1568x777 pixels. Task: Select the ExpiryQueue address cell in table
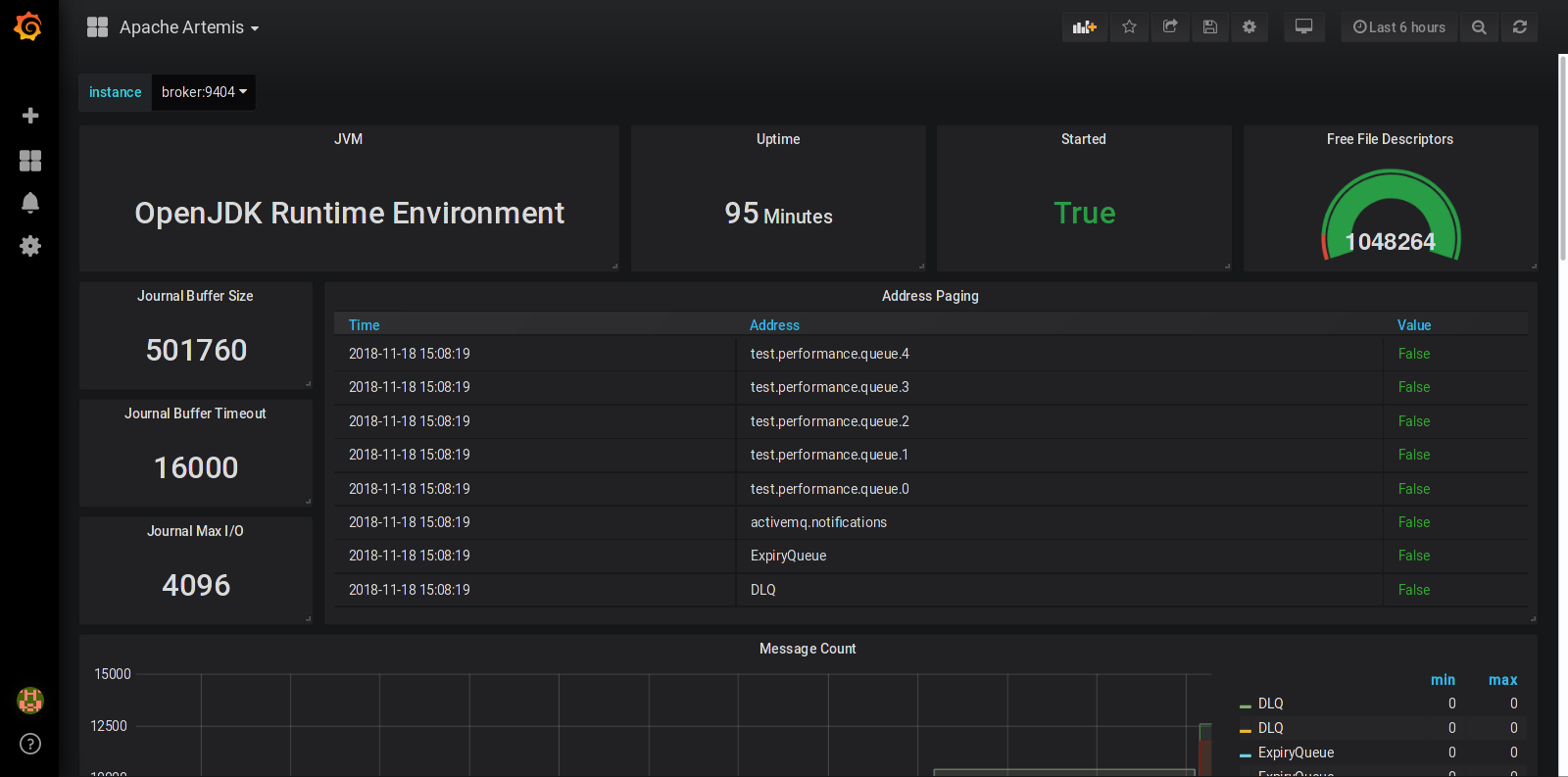[788, 556]
